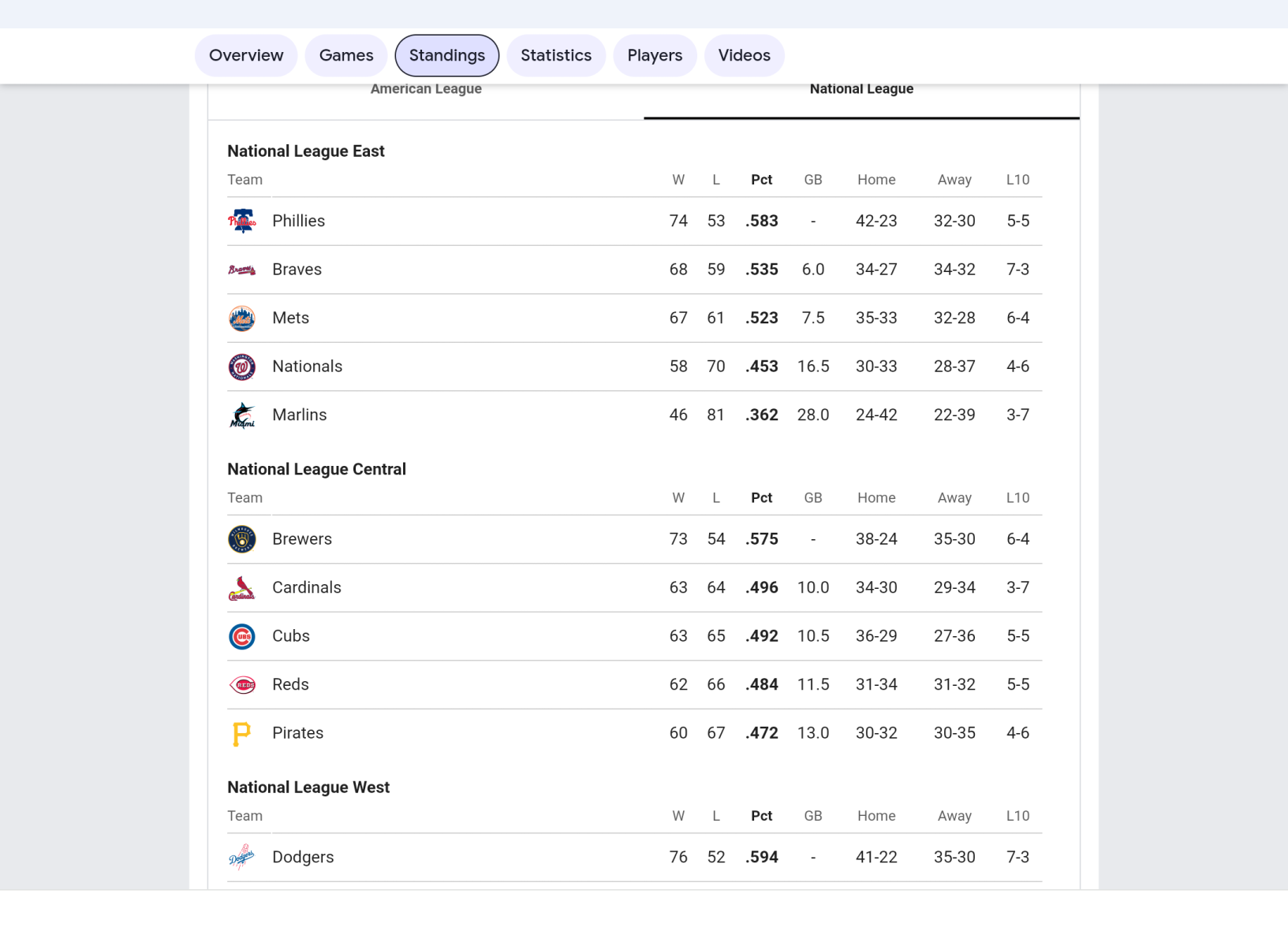Viewport: 1288px width, 946px height.
Task: Open the Nationals team name link
Action: pyautogui.click(x=308, y=367)
